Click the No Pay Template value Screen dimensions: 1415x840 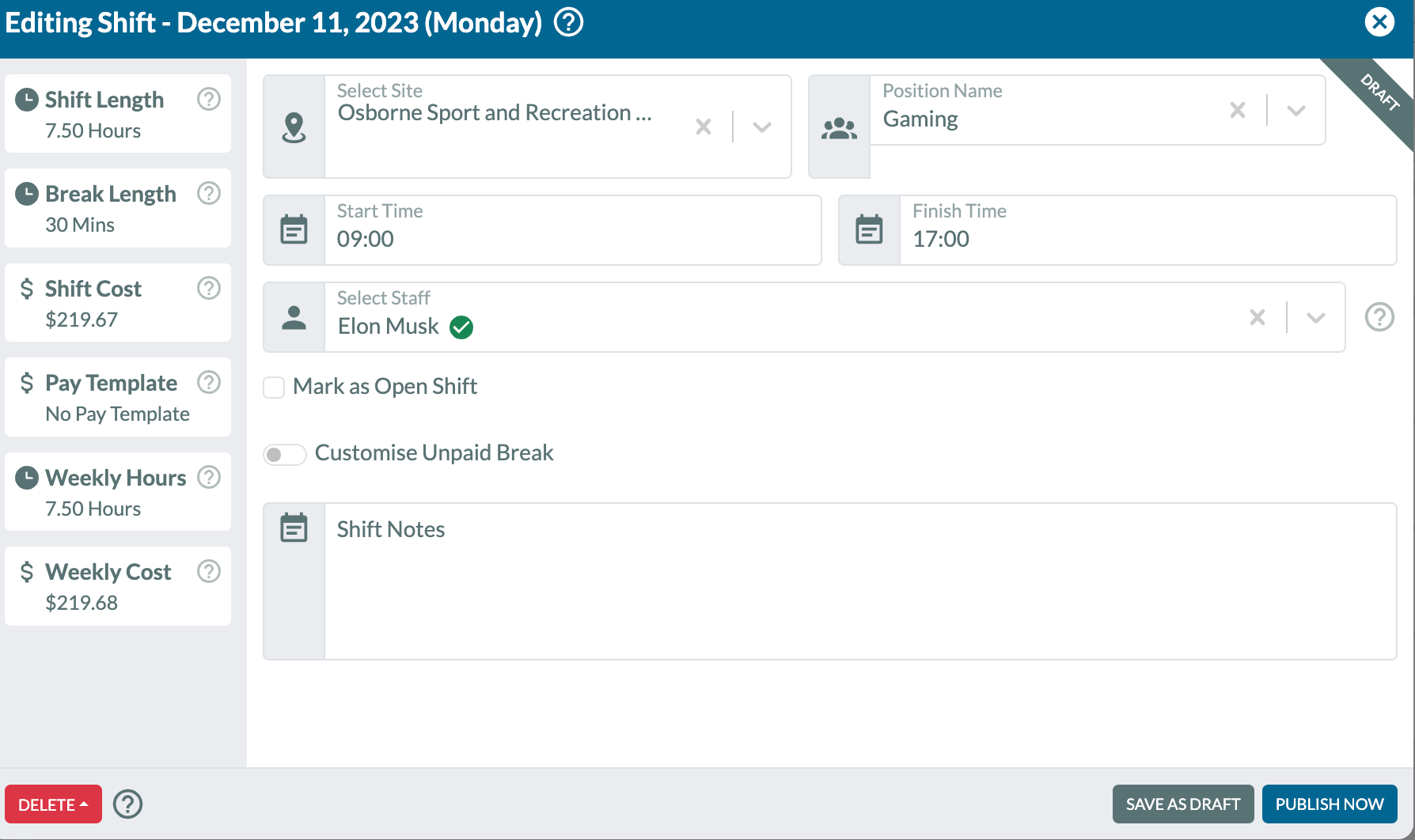point(117,414)
